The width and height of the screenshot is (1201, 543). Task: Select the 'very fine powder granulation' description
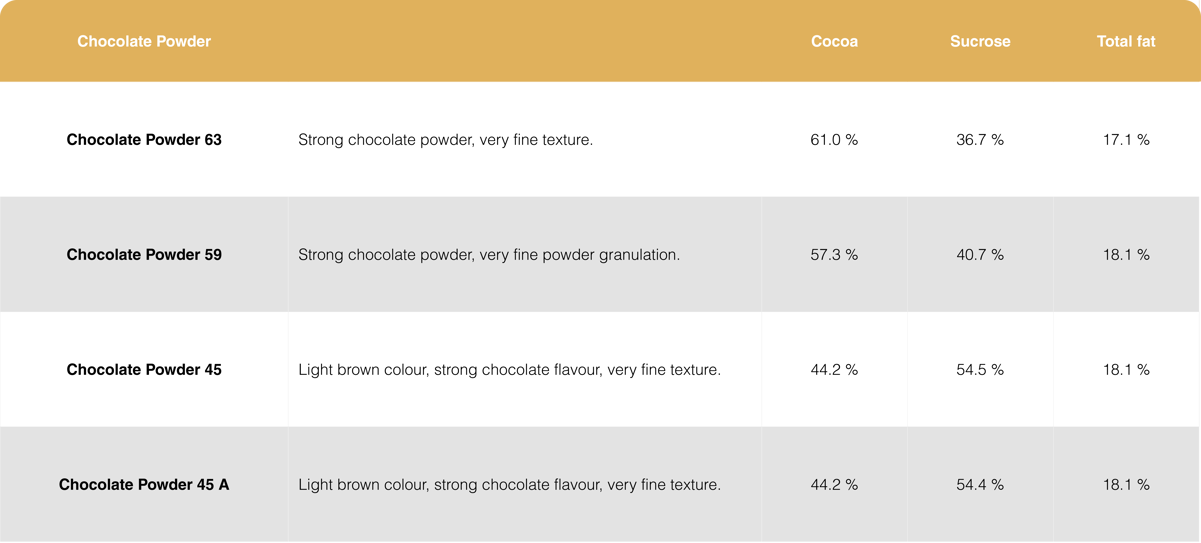pyautogui.click(x=489, y=255)
